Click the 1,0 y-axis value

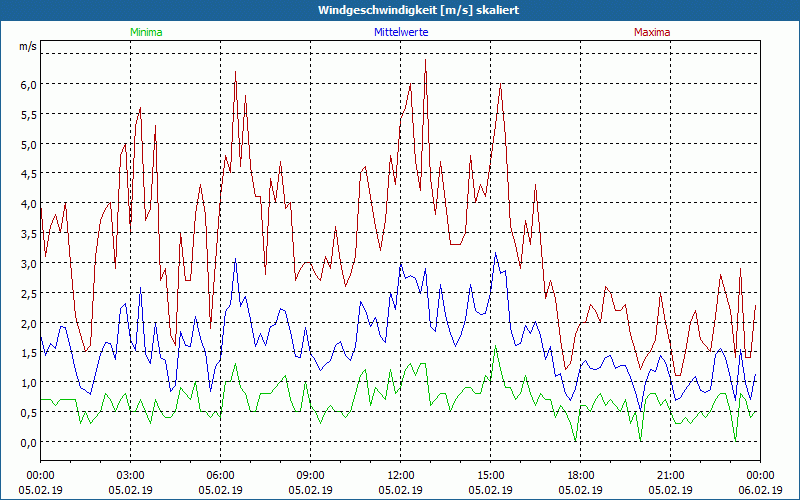tap(29, 383)
